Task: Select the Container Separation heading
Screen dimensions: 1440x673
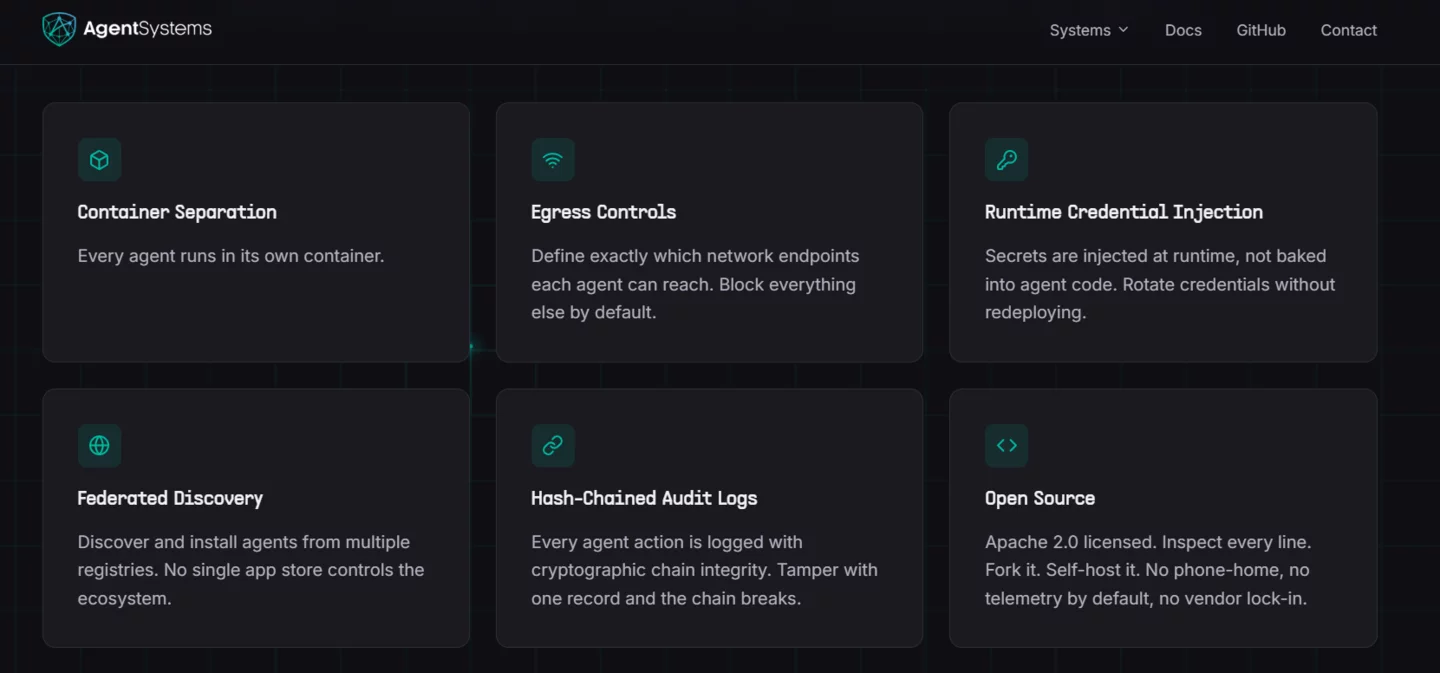Action: click(177, 212)
